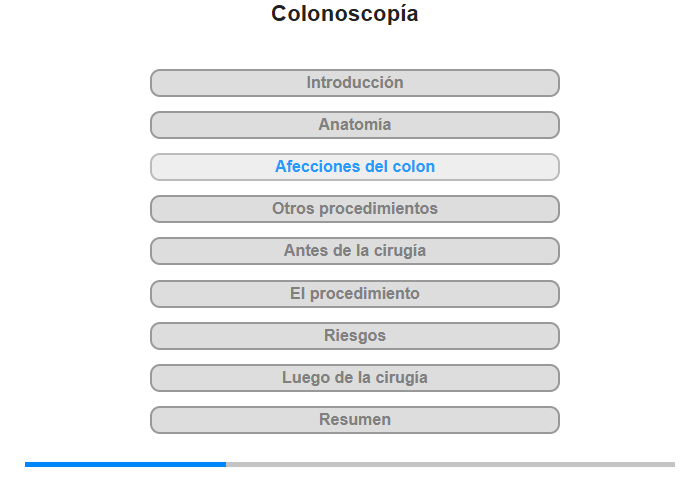Open the Introducción section
This screenshot has width=700, height=480.
355,83
